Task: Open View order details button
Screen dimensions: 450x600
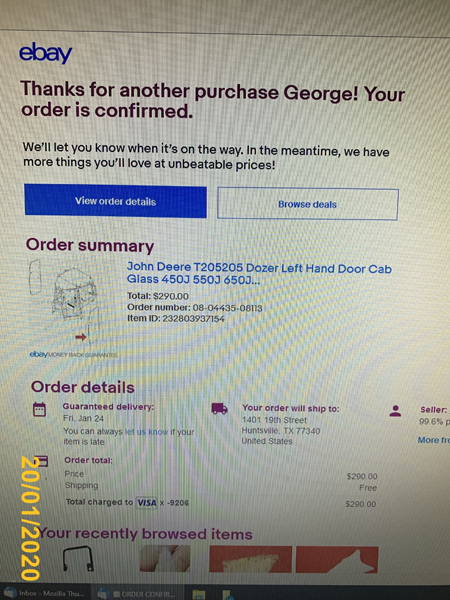Action: (x=116, y=201)
